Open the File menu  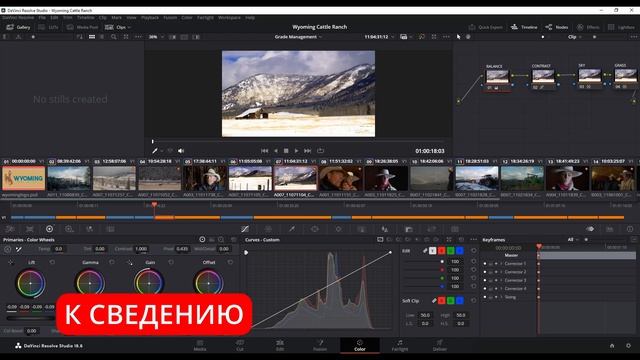42,18
